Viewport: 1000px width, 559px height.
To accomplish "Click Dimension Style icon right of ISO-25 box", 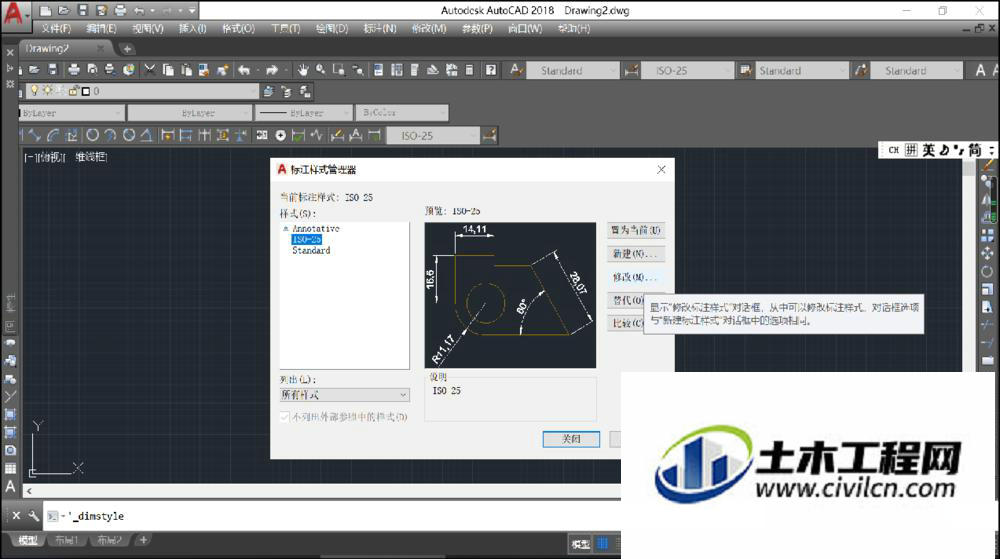I will pos(490,135).
